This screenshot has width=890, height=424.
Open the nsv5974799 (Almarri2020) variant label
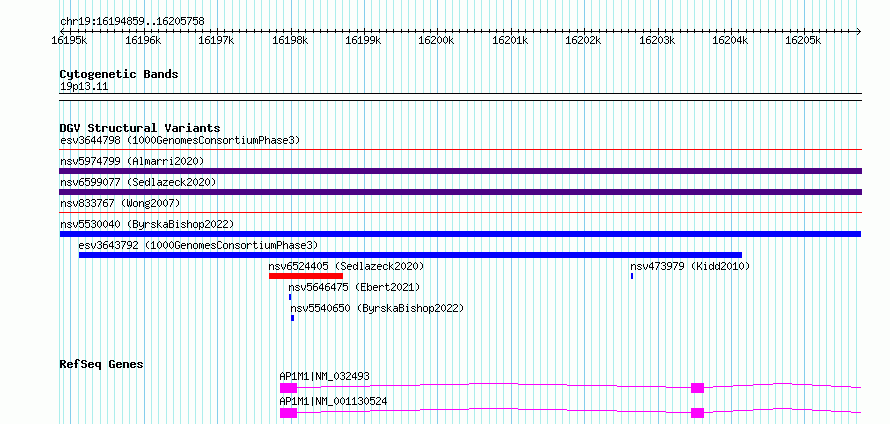point(132,161)
